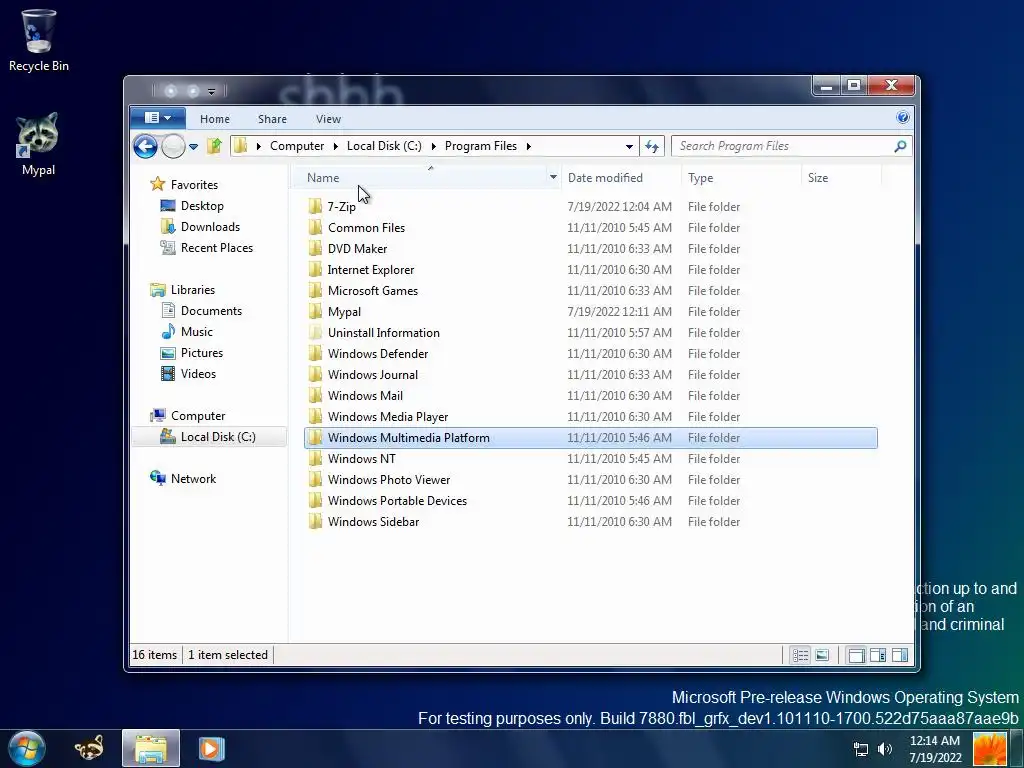This screenshot has height=768, width=1024.
Task: Click the blue Back navigation arrow
Action: pyautogui.click(x=145, y=146)
